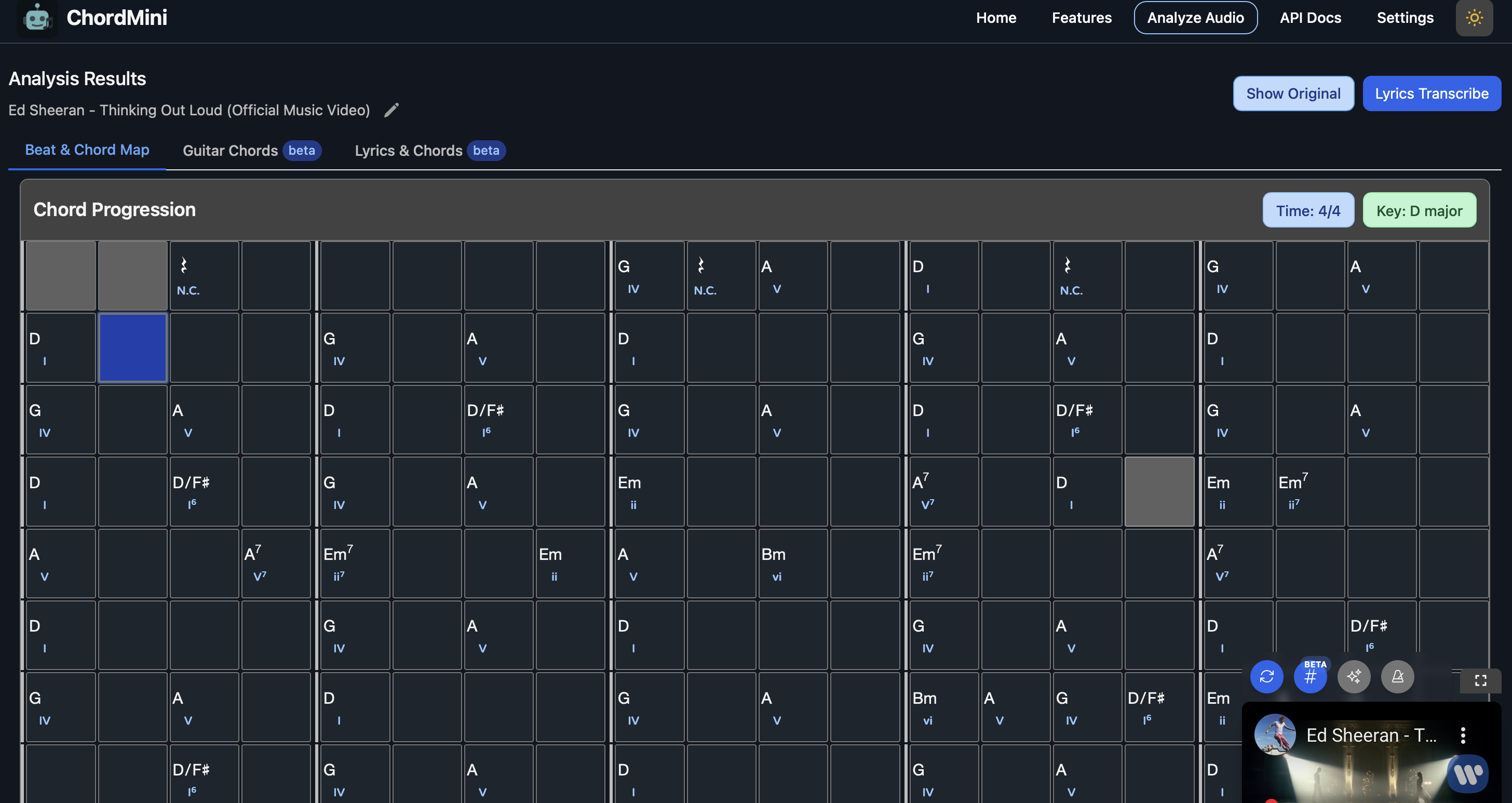
Task: Toggle the roman numeral BETA button
Action: pyautogui.click(x=1310, y=677)
